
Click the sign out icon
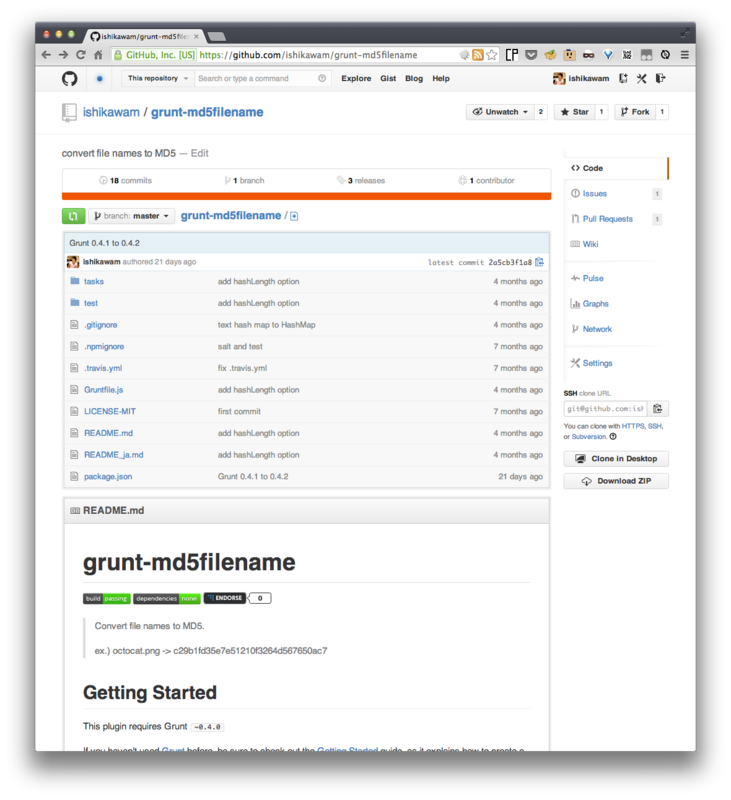(x=661, y=79)
